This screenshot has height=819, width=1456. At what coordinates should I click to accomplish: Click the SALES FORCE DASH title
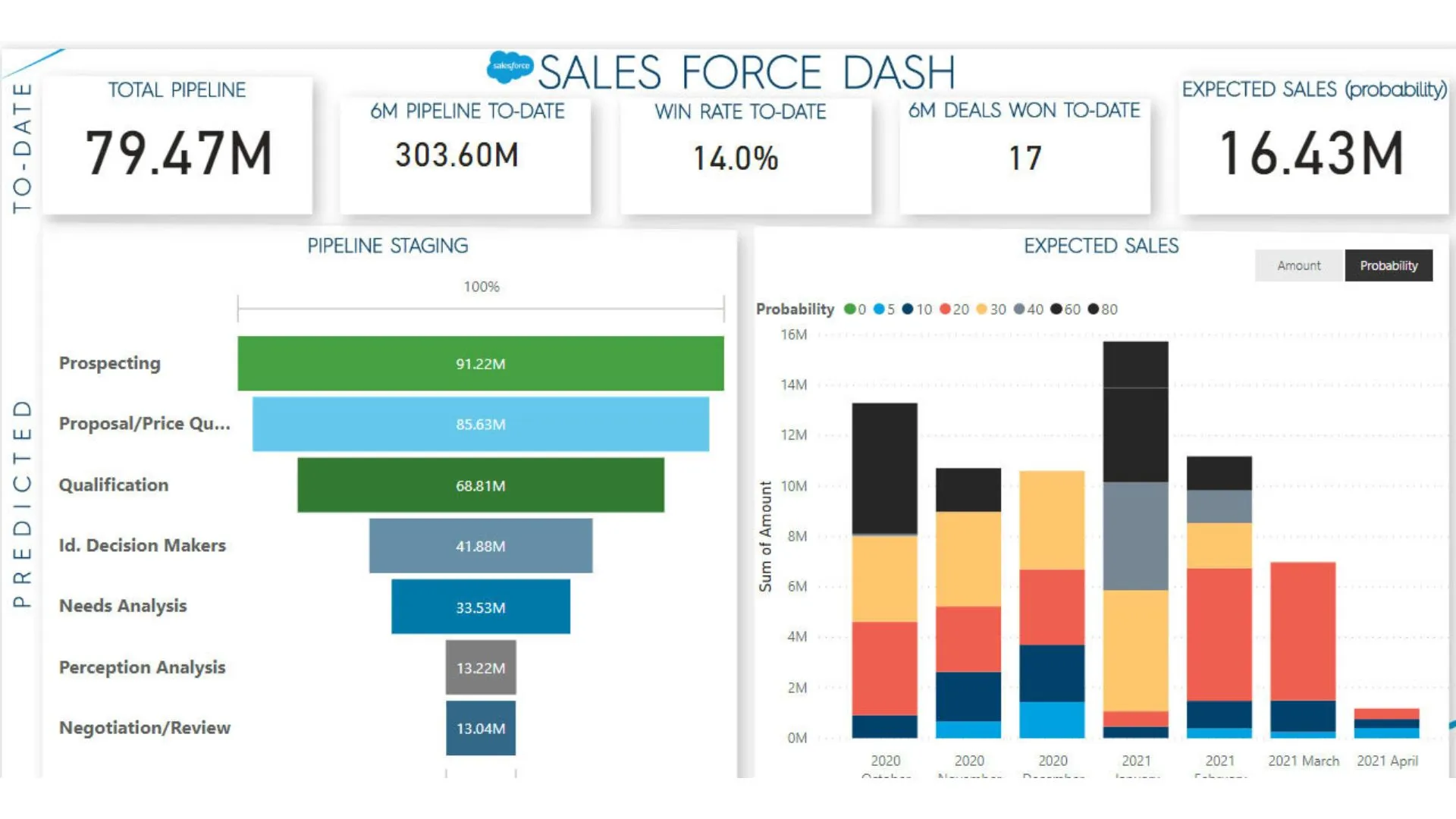click(x=746, y=73)
